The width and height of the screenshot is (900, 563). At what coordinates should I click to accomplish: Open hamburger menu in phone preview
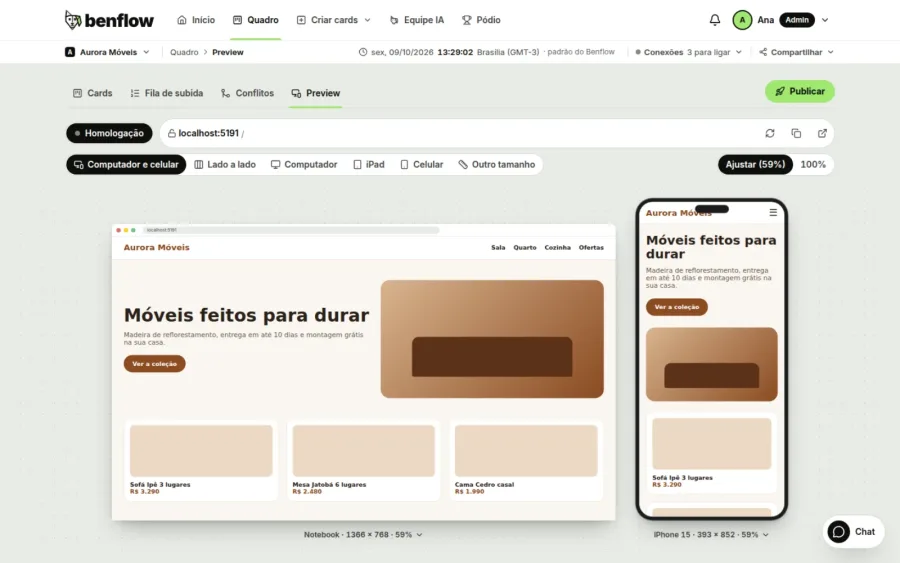coord(773,212)
